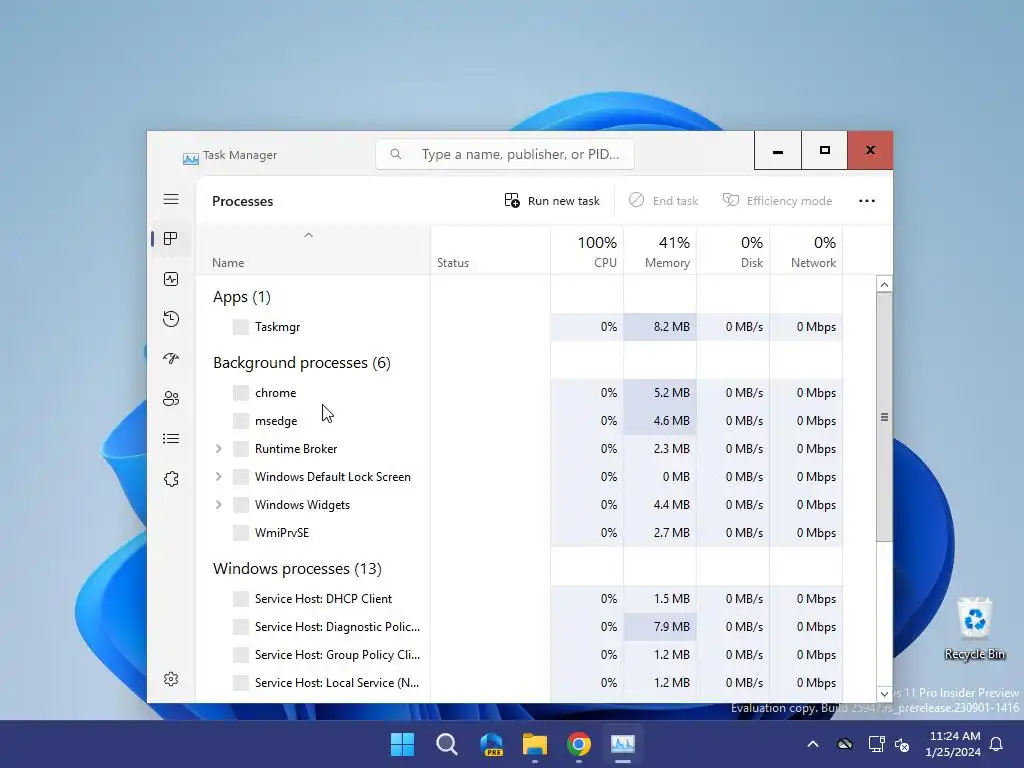Launch Microsoft Edge PRE from the taskbar
The height and width of the screenshot is (768, 1024).
coord(491,744)
